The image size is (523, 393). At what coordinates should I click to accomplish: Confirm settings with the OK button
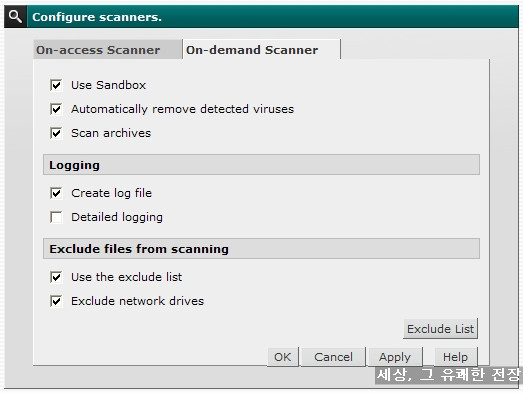click(283, 357)
